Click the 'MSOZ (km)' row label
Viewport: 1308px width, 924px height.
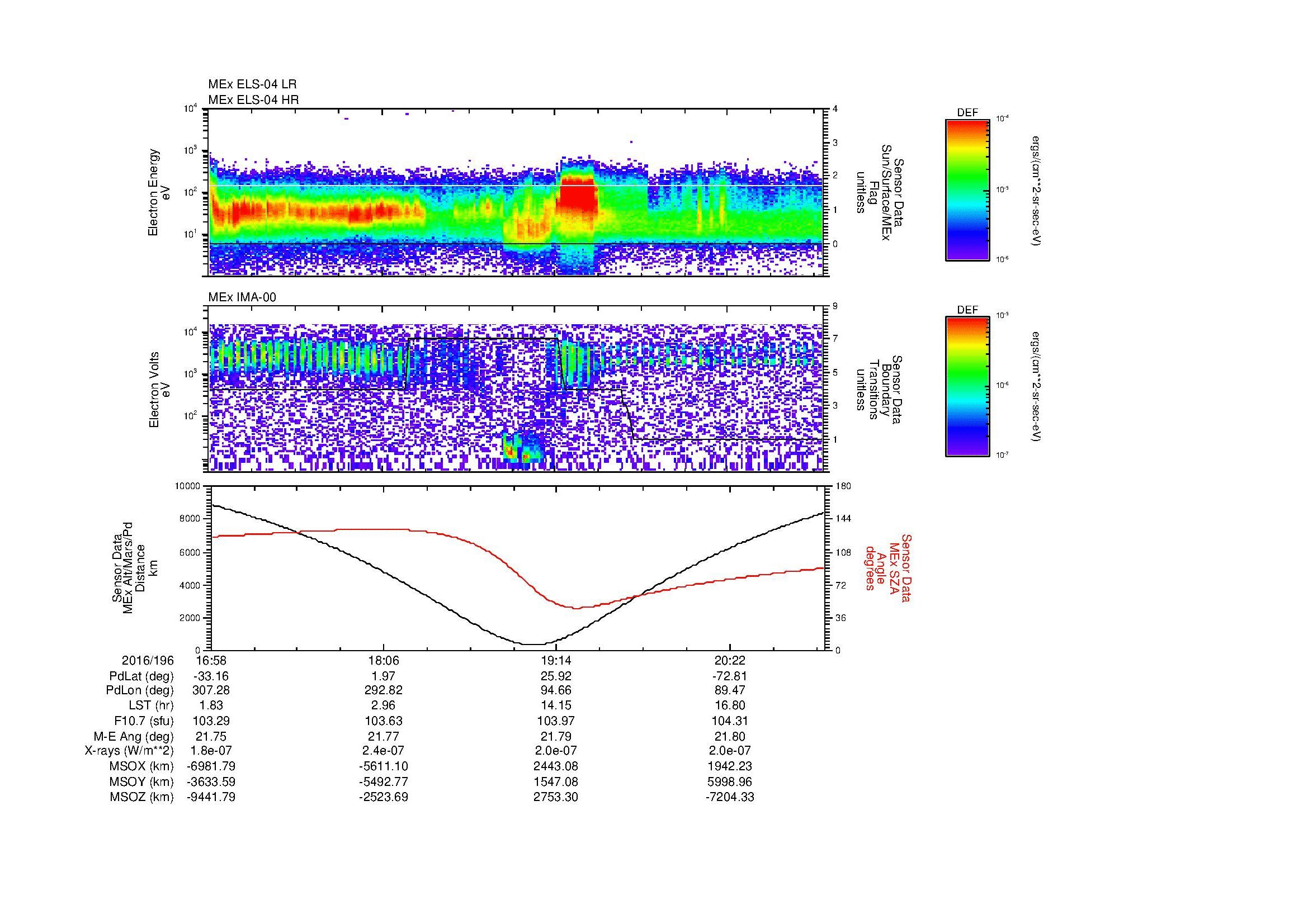click(142, 797)
